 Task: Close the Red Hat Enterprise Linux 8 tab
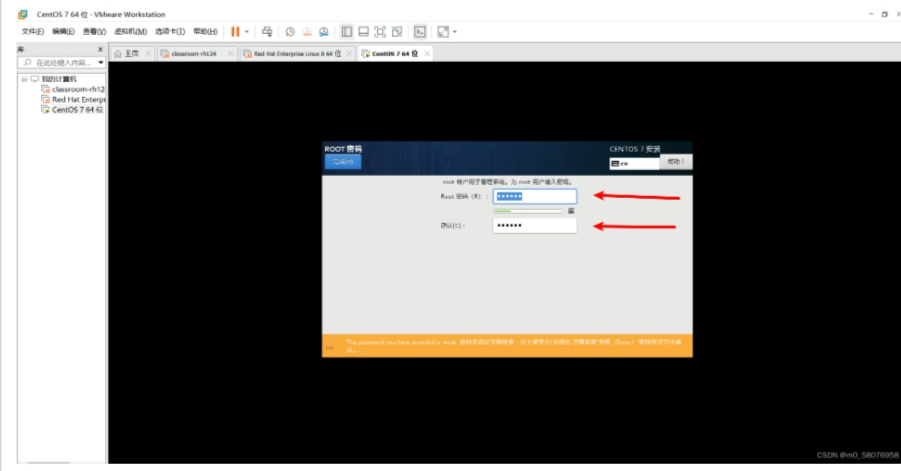tap(349, 53)
